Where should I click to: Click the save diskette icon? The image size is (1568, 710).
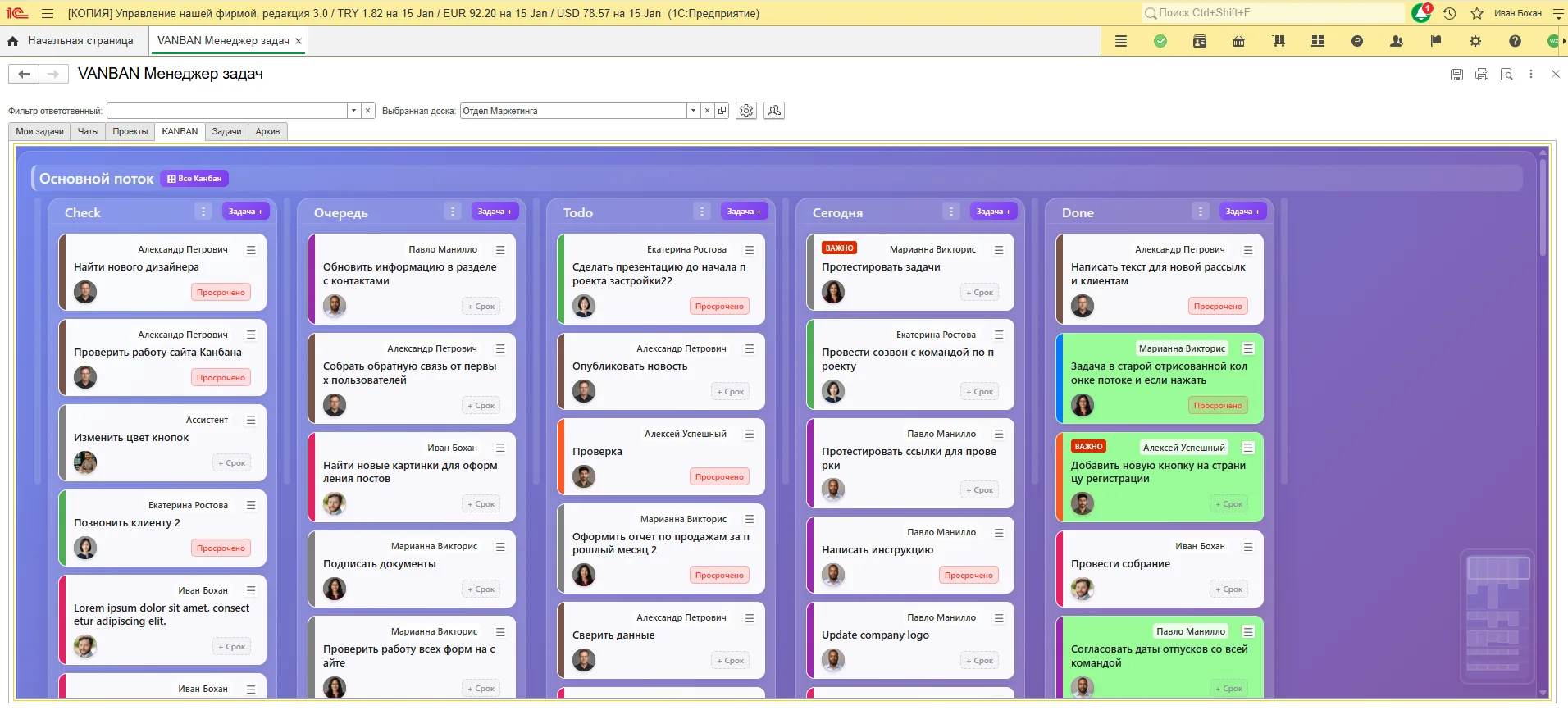tap(1456, 75)
